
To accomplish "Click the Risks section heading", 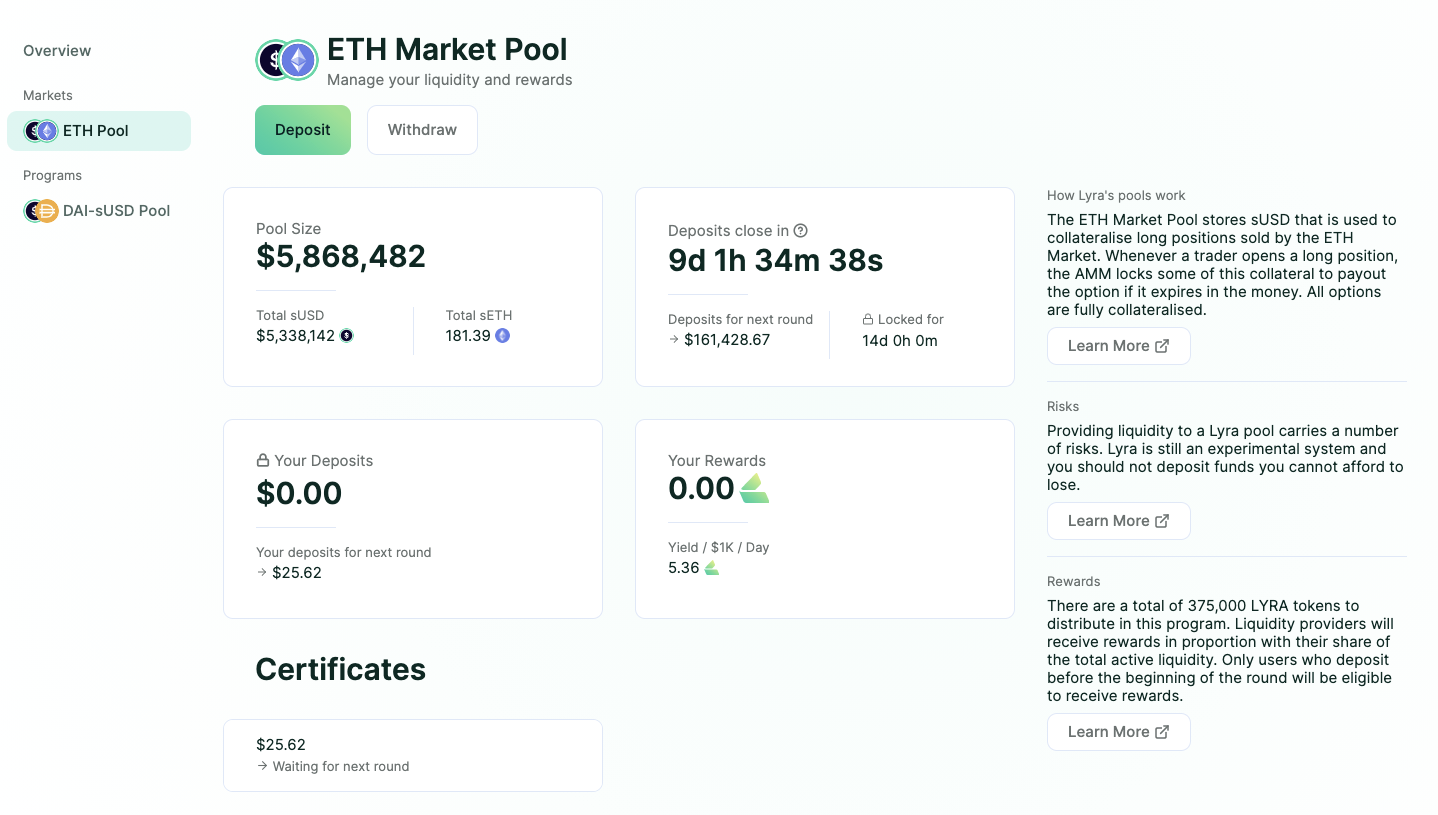I will 1063,407.
